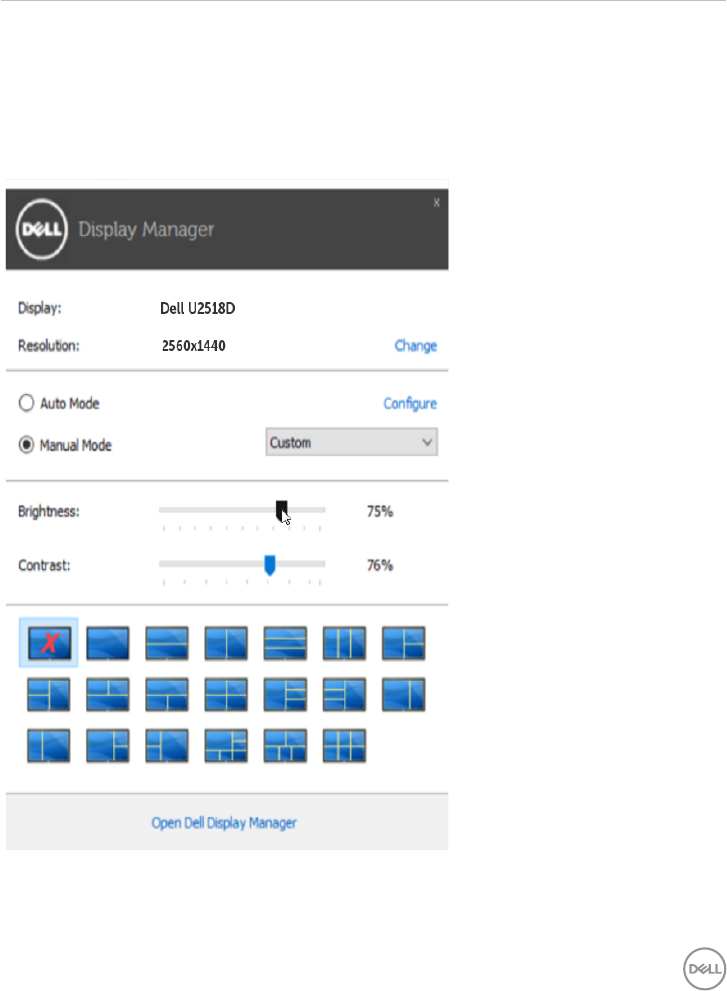
Task: Choose the single full-screen window layout
Action: (x=107, y=643)
